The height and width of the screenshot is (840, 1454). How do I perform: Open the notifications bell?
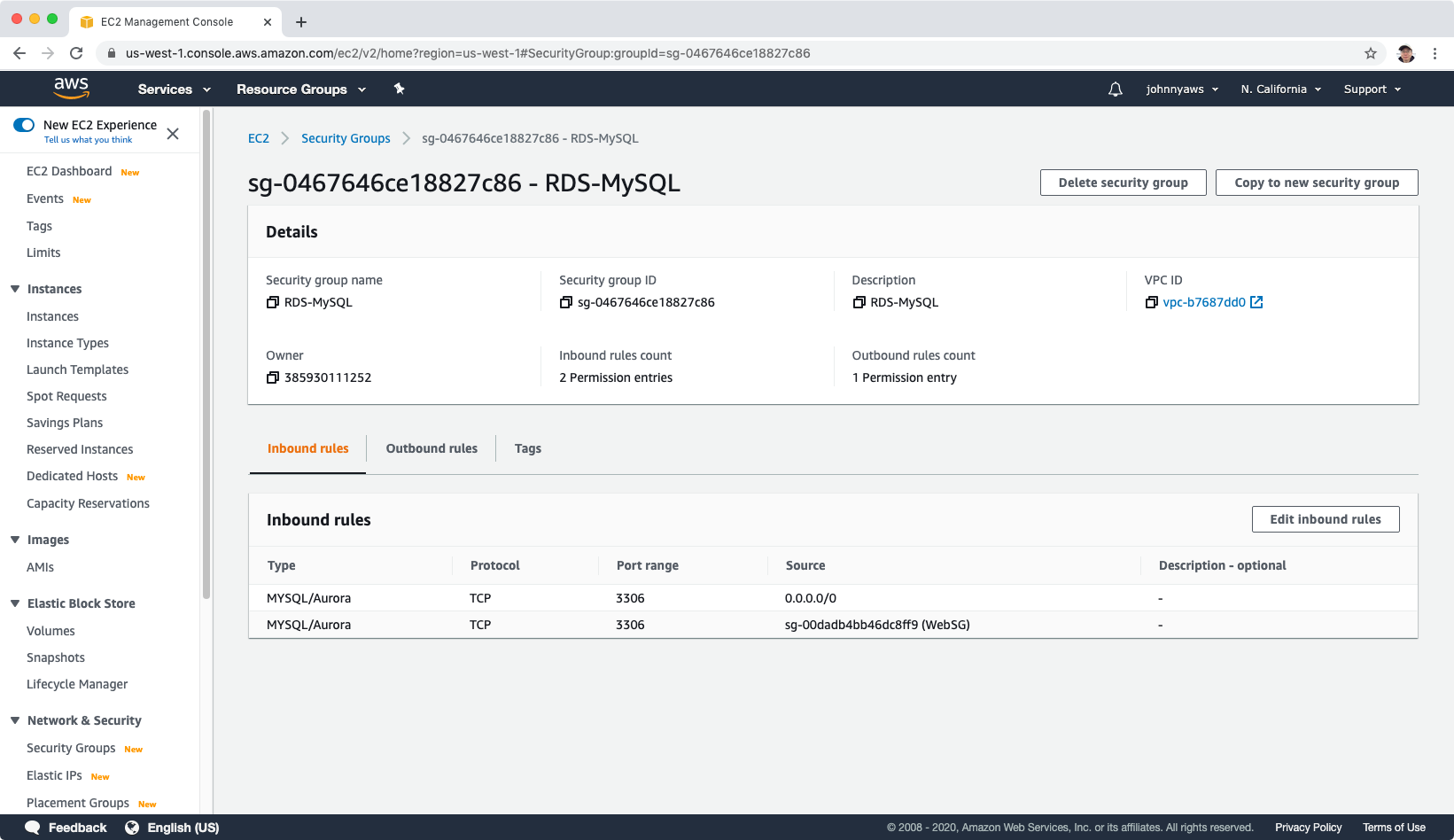1116,89
